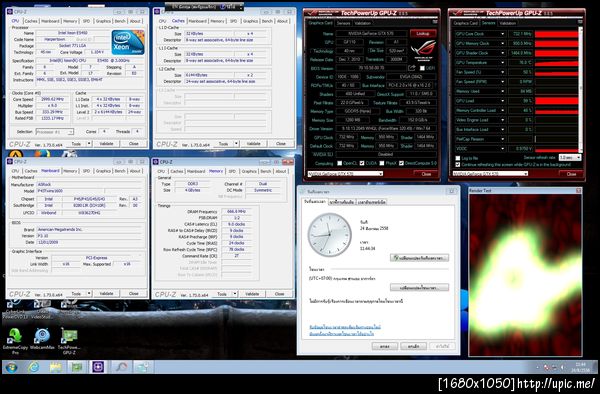Click the taskbar clock showing 11:44
The width and height of the screenshot is (600, 394).
pos(580,367)
